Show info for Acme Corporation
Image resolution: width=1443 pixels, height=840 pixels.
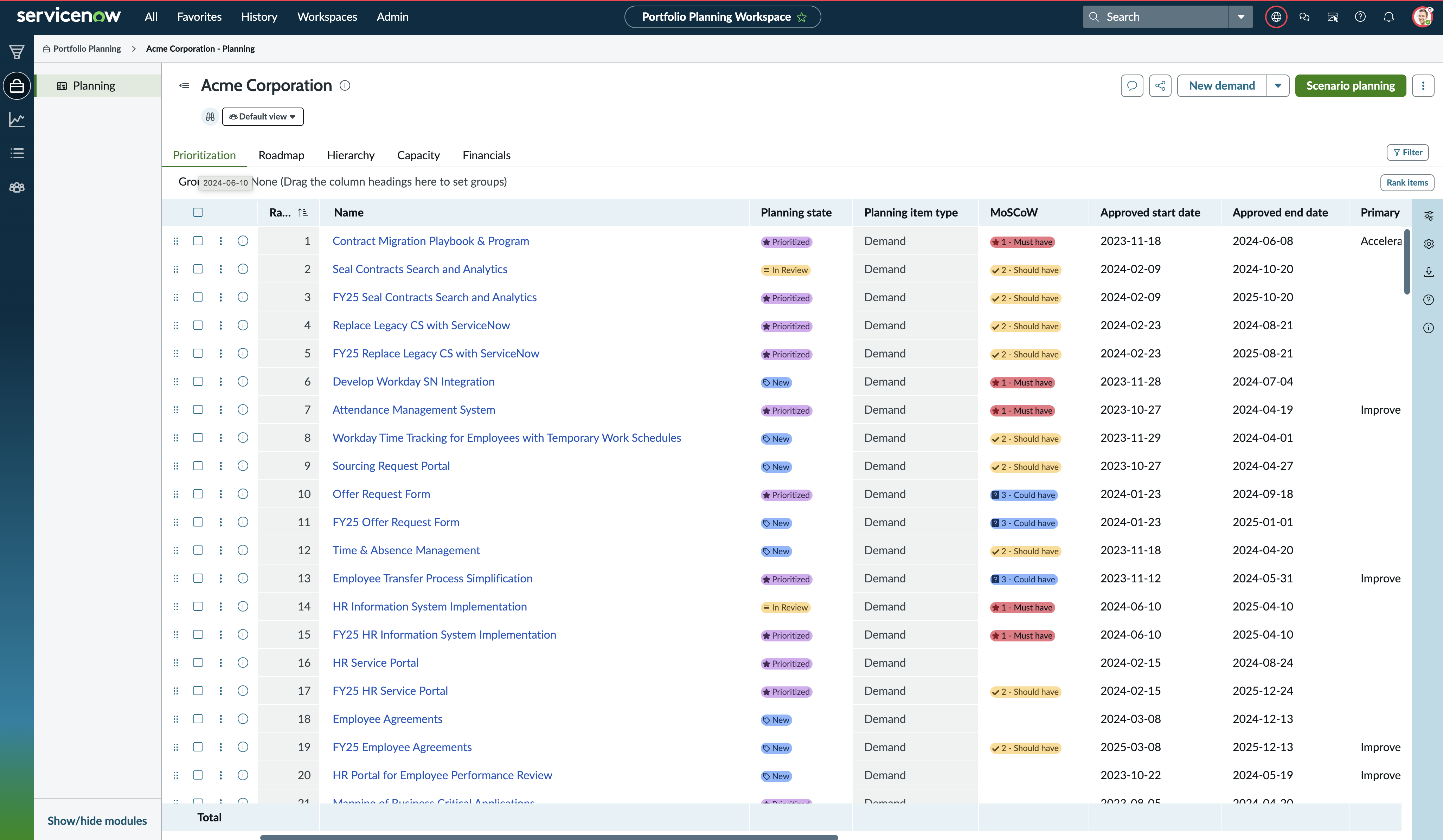pyautogui.click(x=345, y=86)
